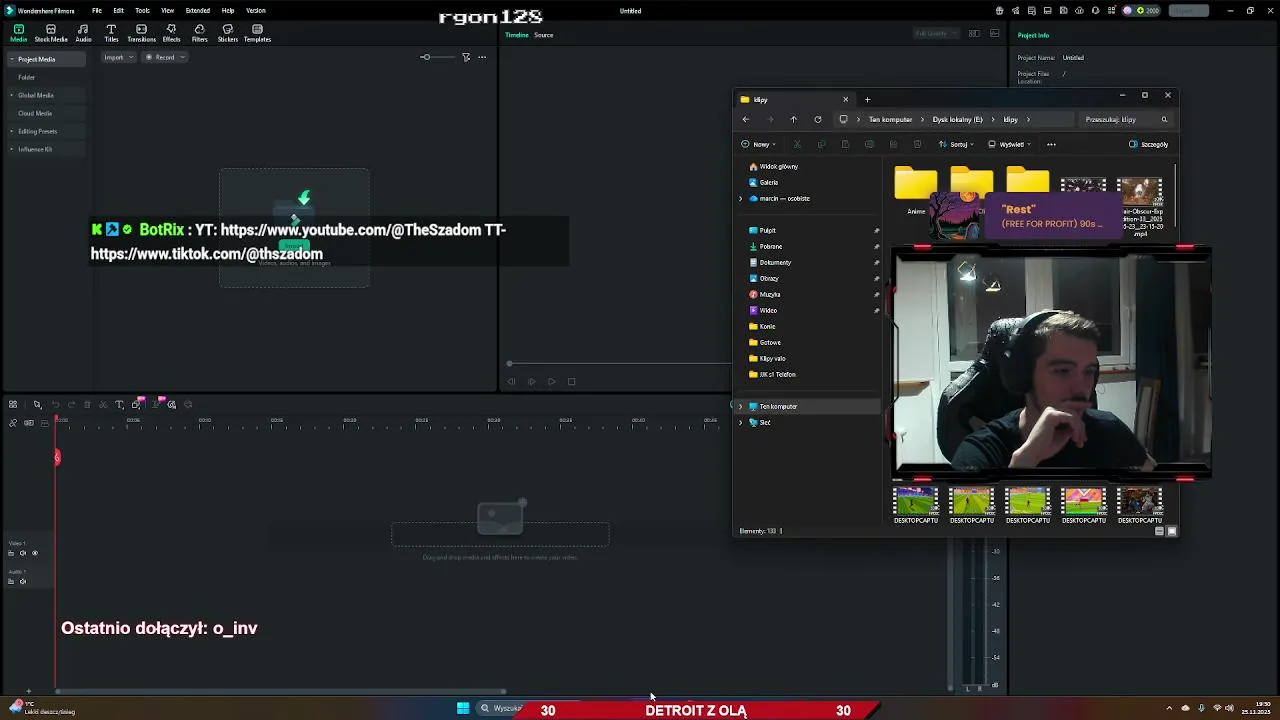Go up one folder in Explorer
Image resolution: width=1280 pixels, height=720 pixels.
pyautogui.click(x=793, y=119)
